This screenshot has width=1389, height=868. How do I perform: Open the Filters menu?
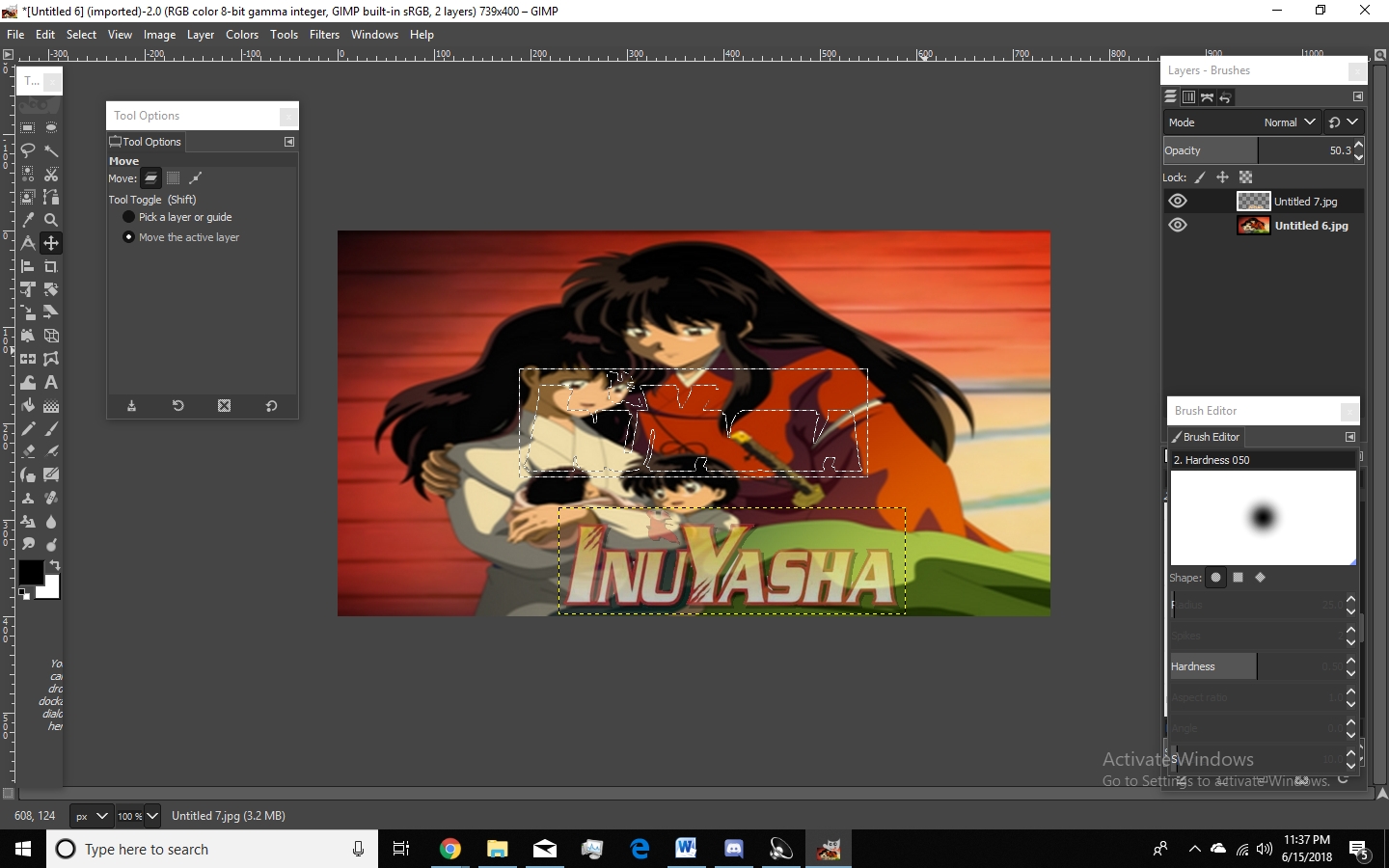coord(324,34)
